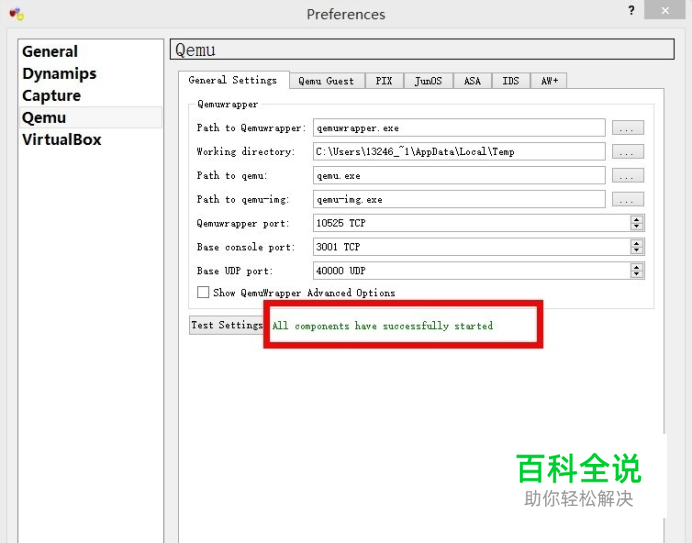Switch to the General Settings tab
Viewport: 692px width, 543px height.
click(x=233, y=80)
